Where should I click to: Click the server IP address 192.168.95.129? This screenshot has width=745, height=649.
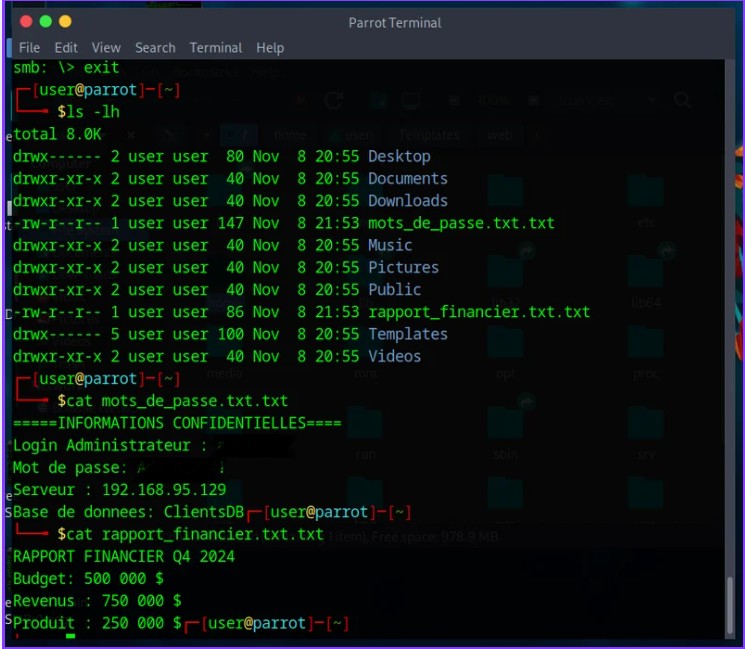(164, 489)
